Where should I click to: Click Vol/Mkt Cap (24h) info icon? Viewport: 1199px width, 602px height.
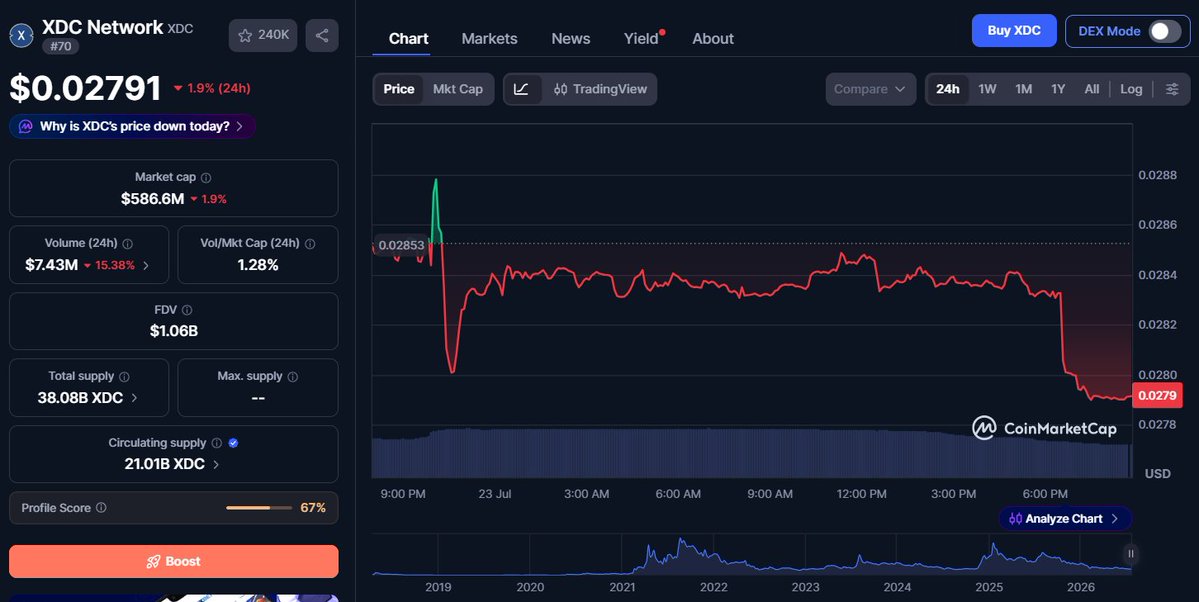pyautogui.click(x=310, y=244)
